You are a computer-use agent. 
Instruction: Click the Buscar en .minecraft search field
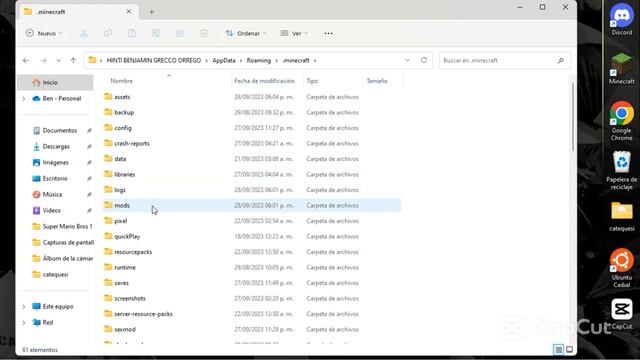coord(504,60)
